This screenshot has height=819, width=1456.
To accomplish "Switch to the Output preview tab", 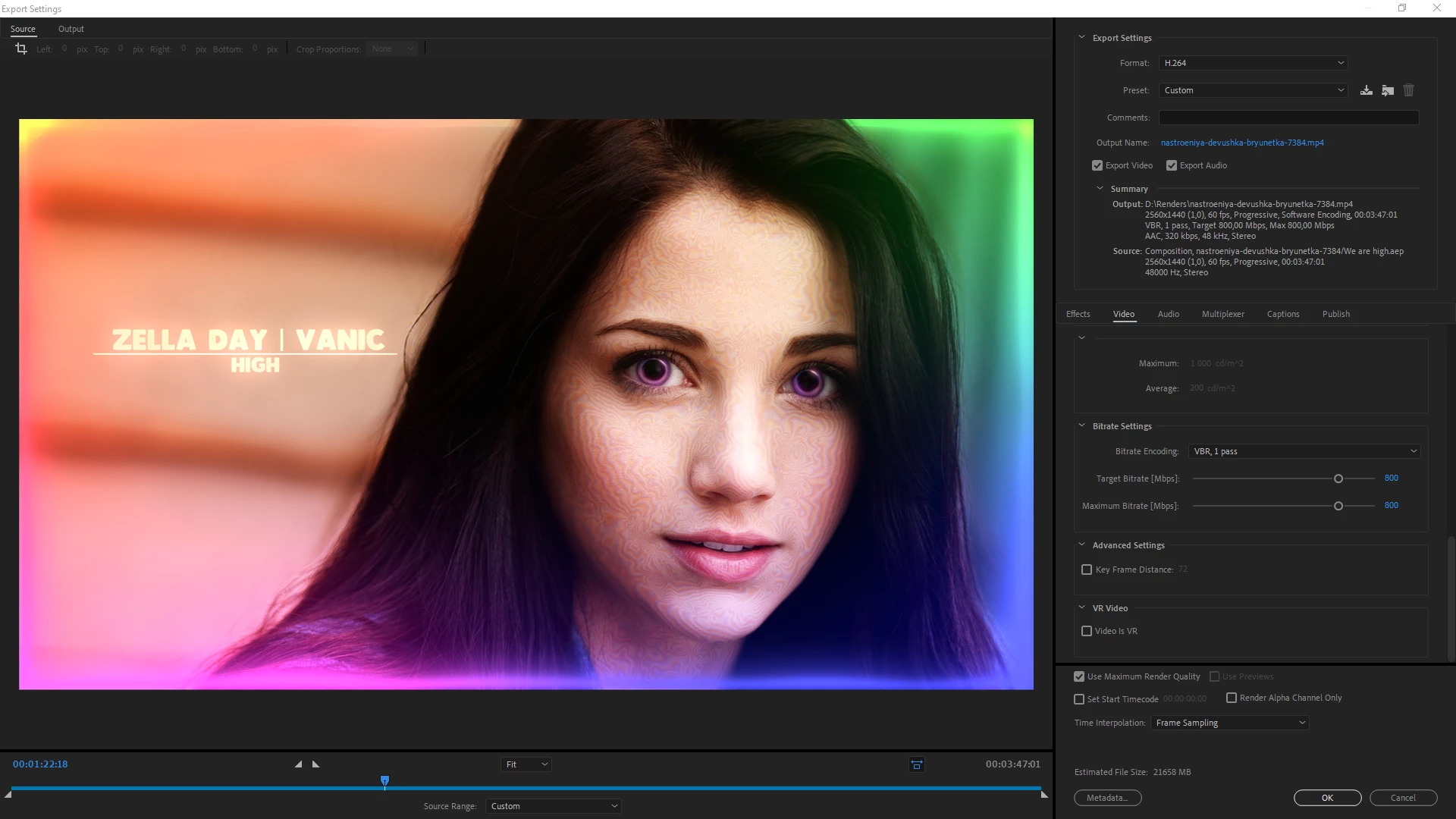I will click(71, 29).
